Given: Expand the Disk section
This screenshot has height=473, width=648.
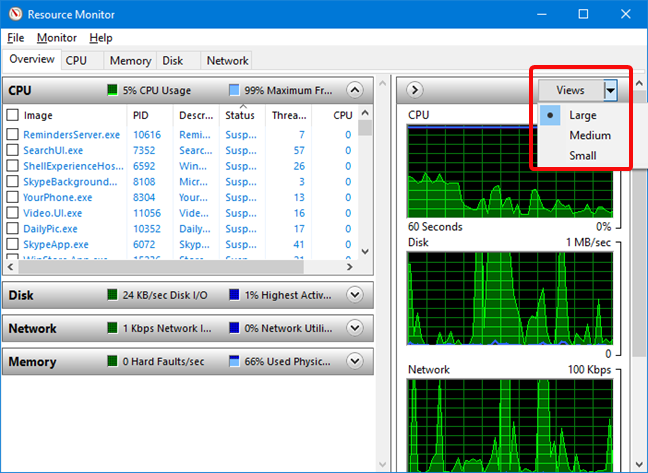Looking at the screenshot, I should (354, 295).
